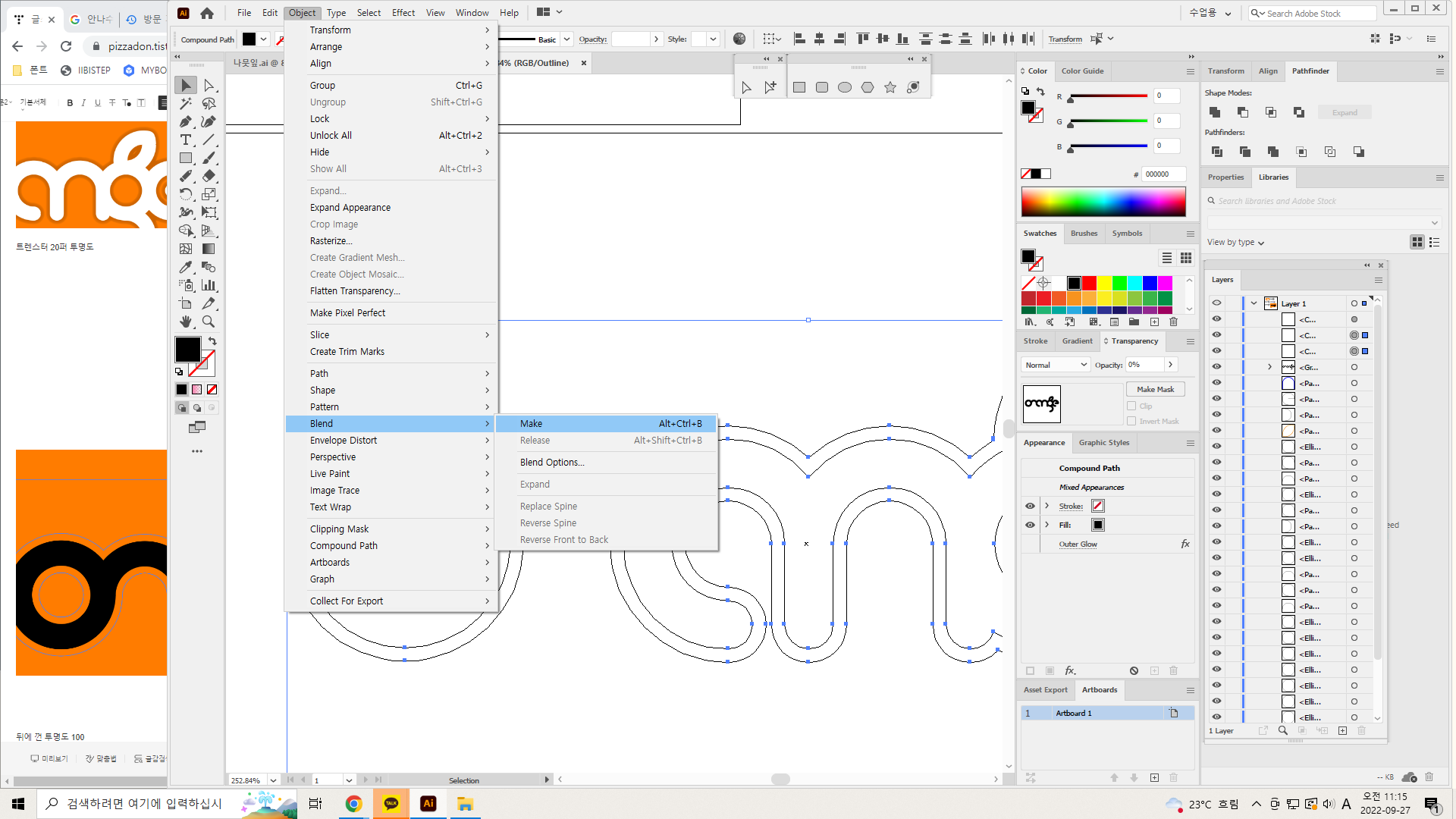1456x819 pixels.
Task: Pick the red swatch in Swatches panel
Action: click(1089, 284)
